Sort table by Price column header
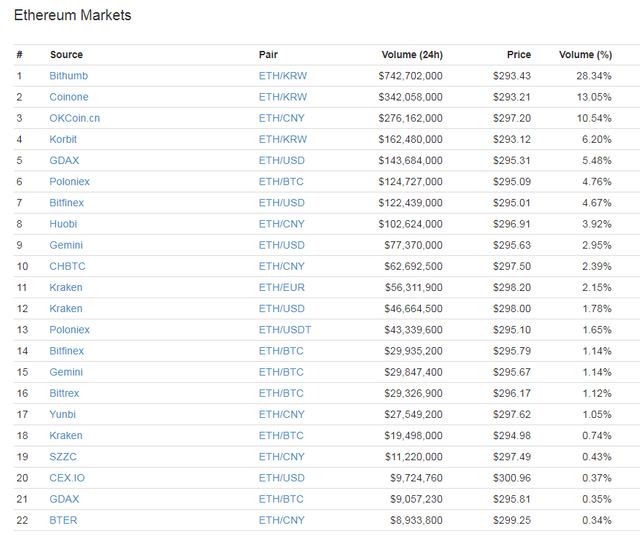This screenshot has width=640, height=535. click(x=519, y=55)
